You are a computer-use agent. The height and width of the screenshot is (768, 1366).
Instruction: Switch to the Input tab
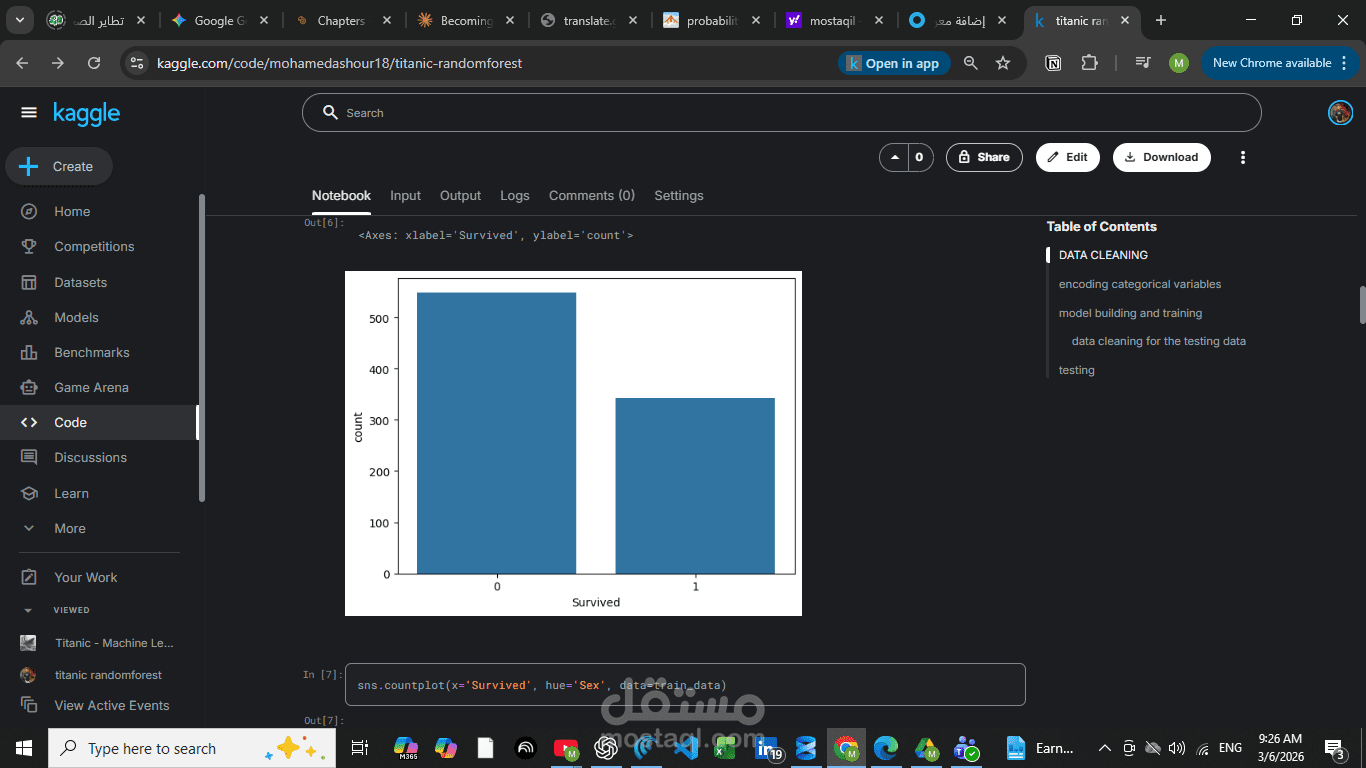[x=405, y=196]
